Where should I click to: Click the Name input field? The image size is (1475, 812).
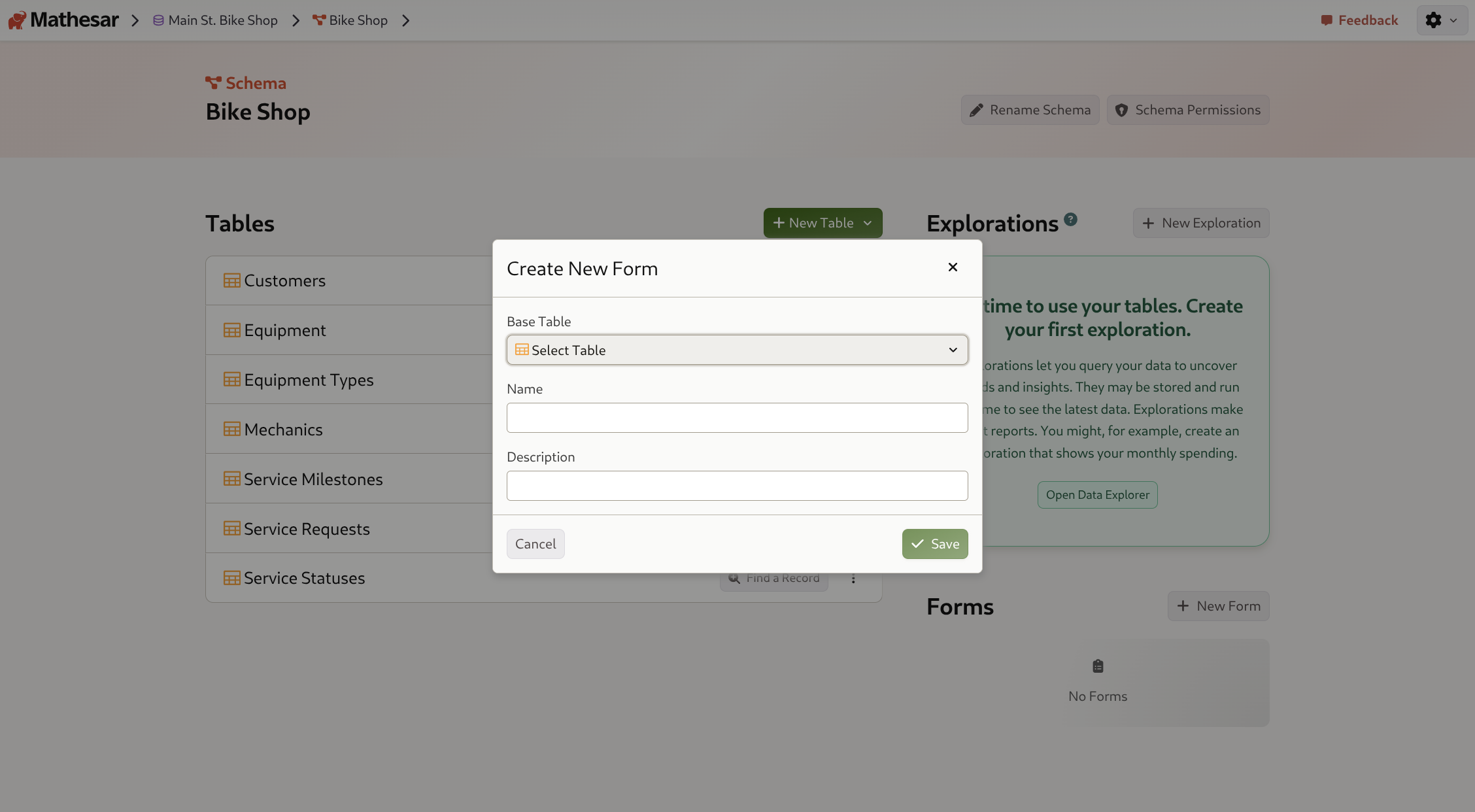pyautogui.click(x=737, y=417)
